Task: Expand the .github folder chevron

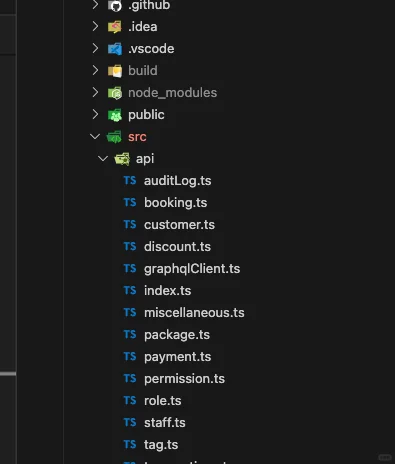Action: (95, 4)
